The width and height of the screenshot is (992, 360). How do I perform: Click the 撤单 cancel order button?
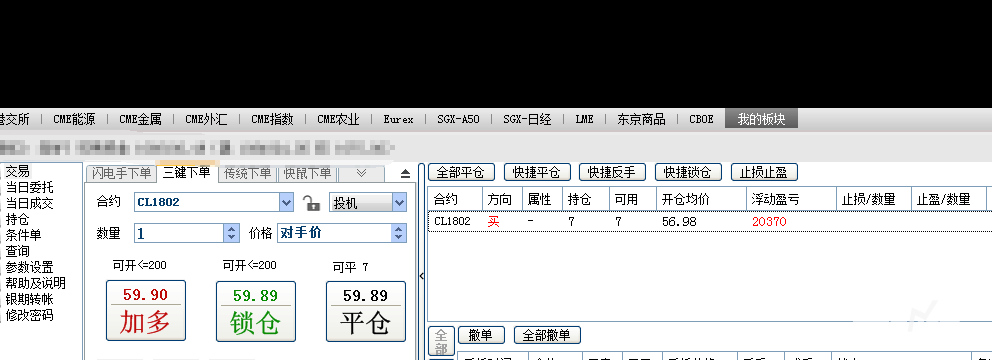click(x=481, y=335)
